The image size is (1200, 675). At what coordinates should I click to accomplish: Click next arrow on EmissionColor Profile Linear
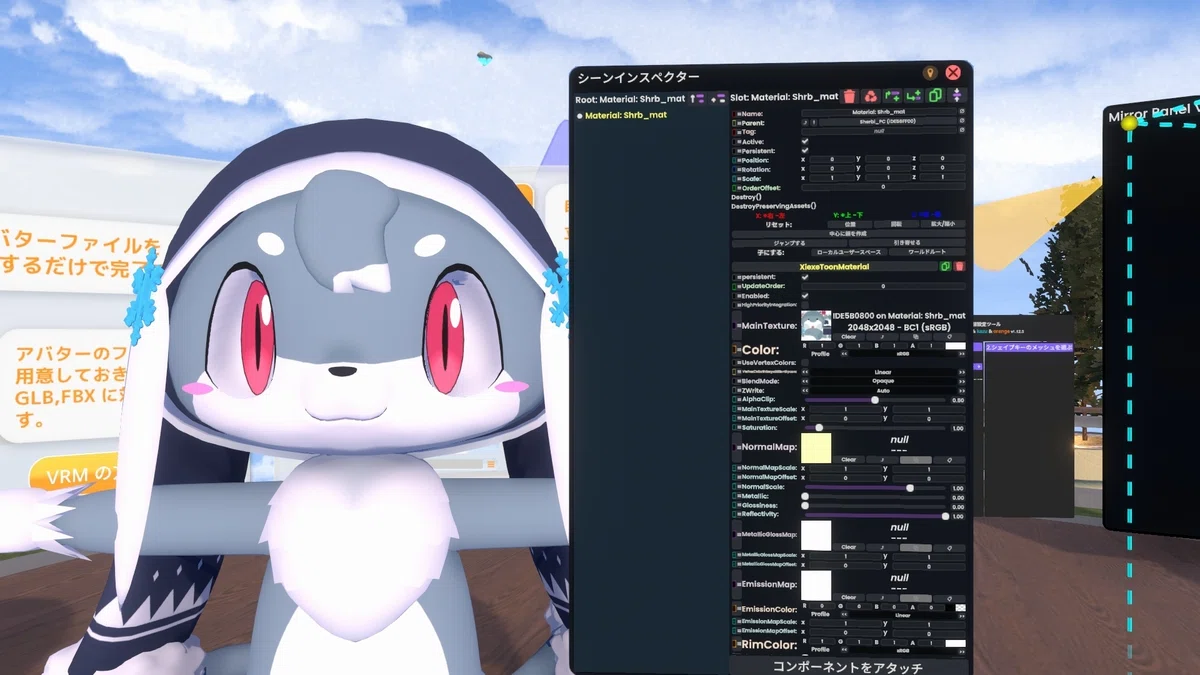pos(962,615)
